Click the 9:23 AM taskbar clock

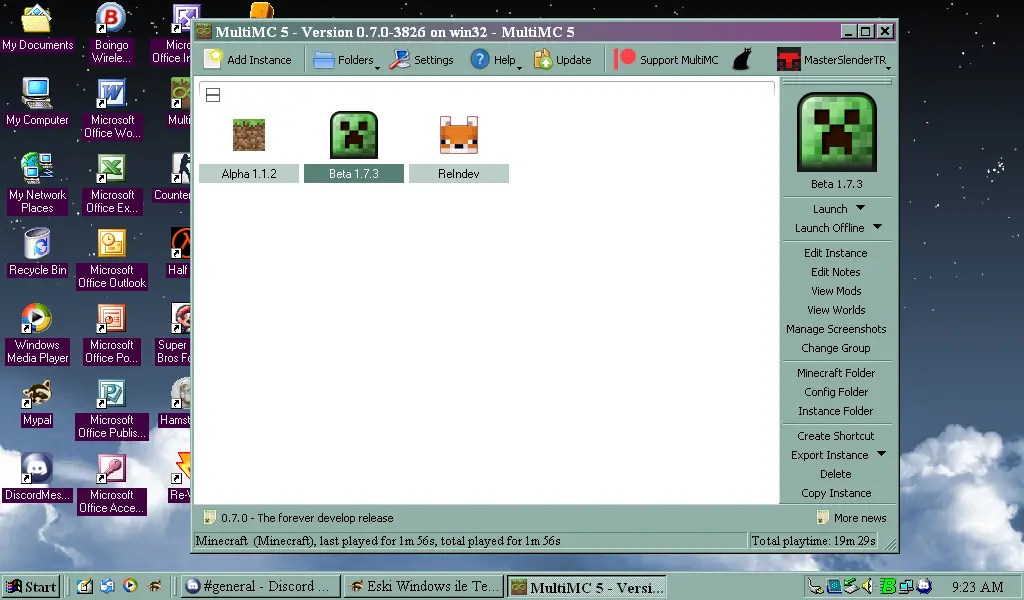(x=977, y=586)
